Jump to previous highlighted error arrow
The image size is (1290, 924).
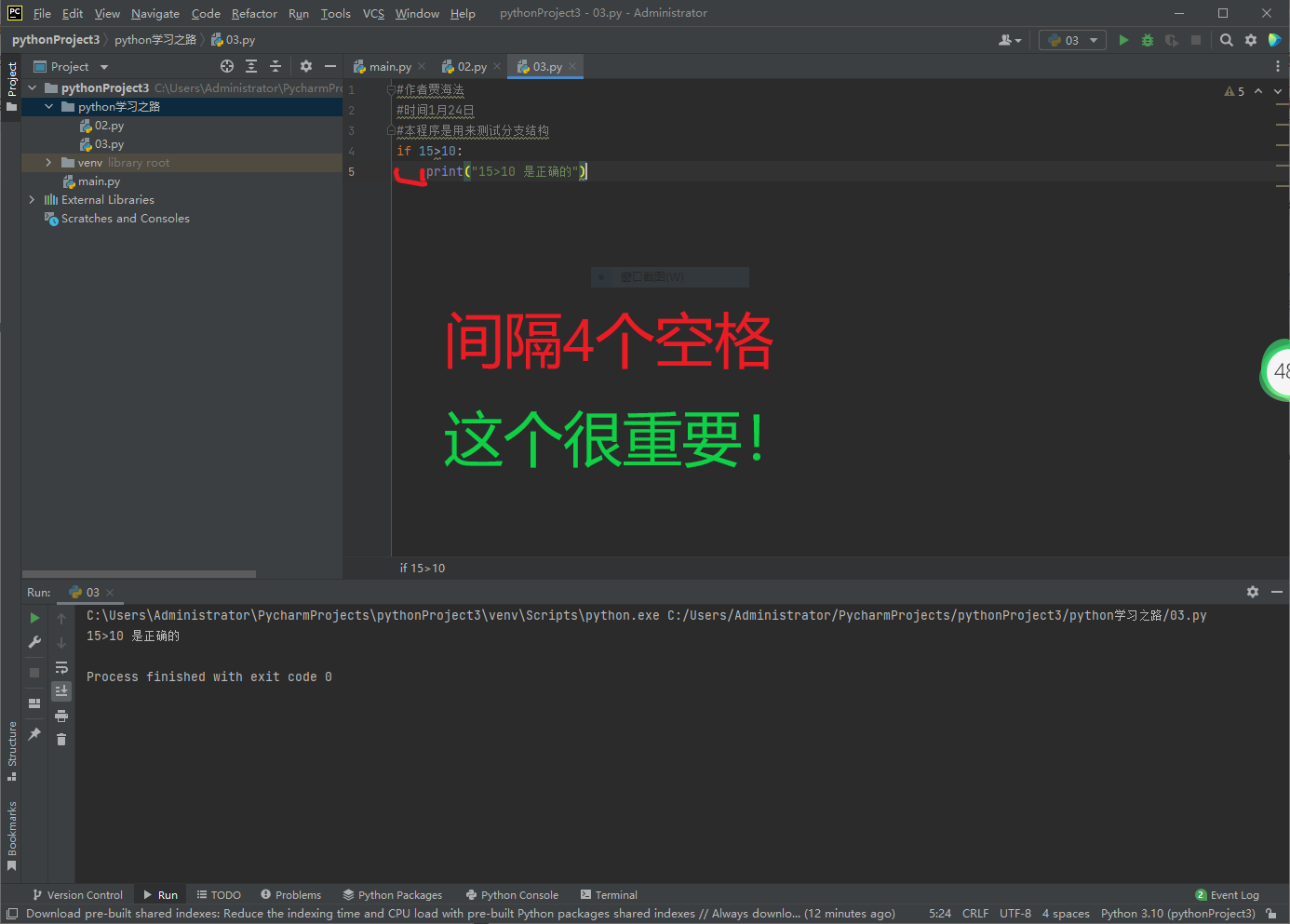1258,91
